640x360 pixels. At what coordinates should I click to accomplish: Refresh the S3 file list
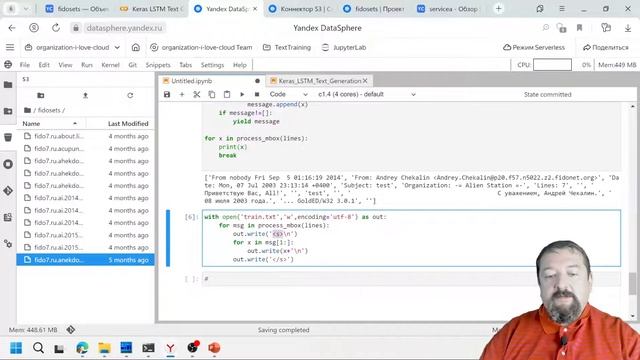(130, 95)
